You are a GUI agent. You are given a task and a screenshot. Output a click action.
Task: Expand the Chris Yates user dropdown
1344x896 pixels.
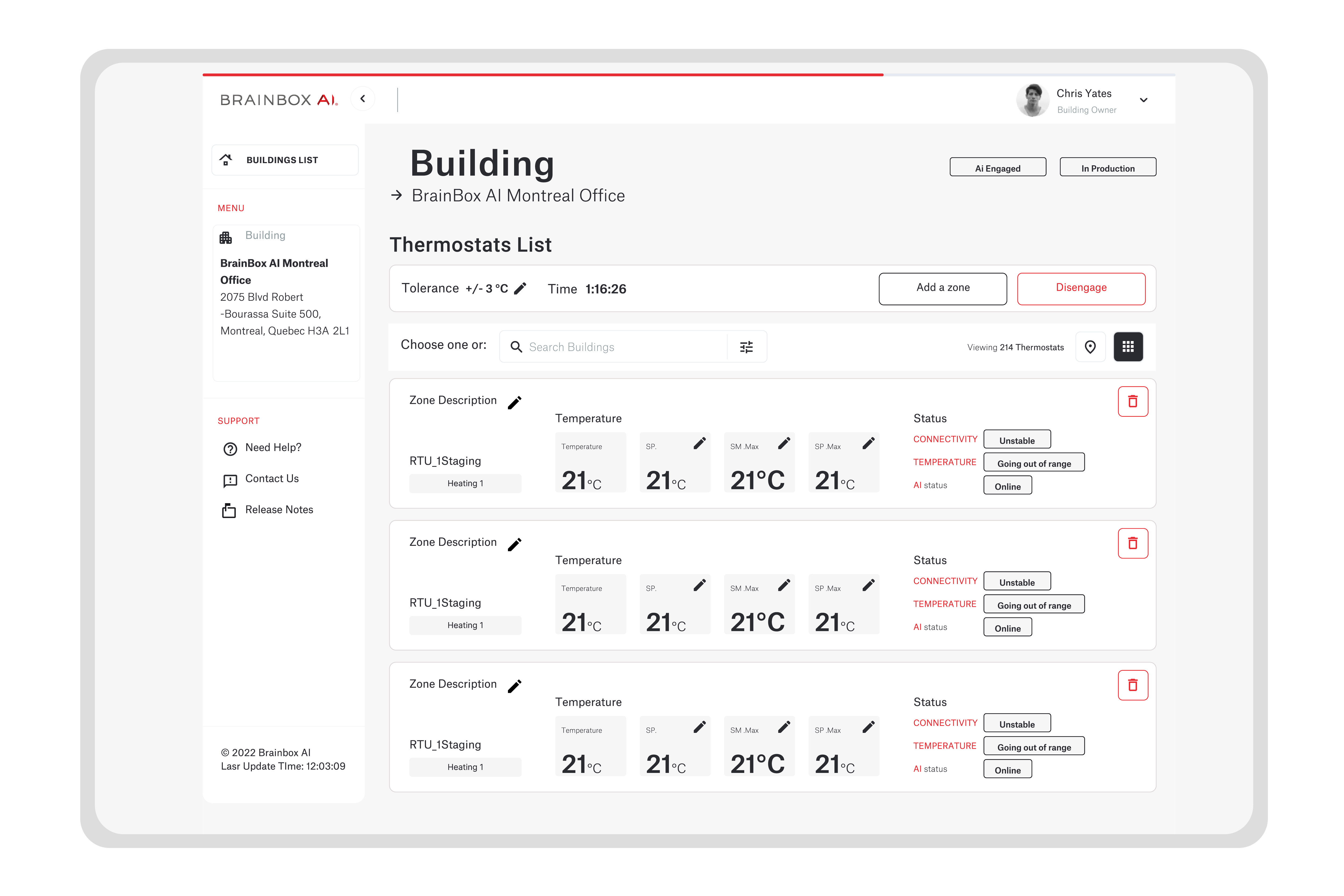(1143, 100)
